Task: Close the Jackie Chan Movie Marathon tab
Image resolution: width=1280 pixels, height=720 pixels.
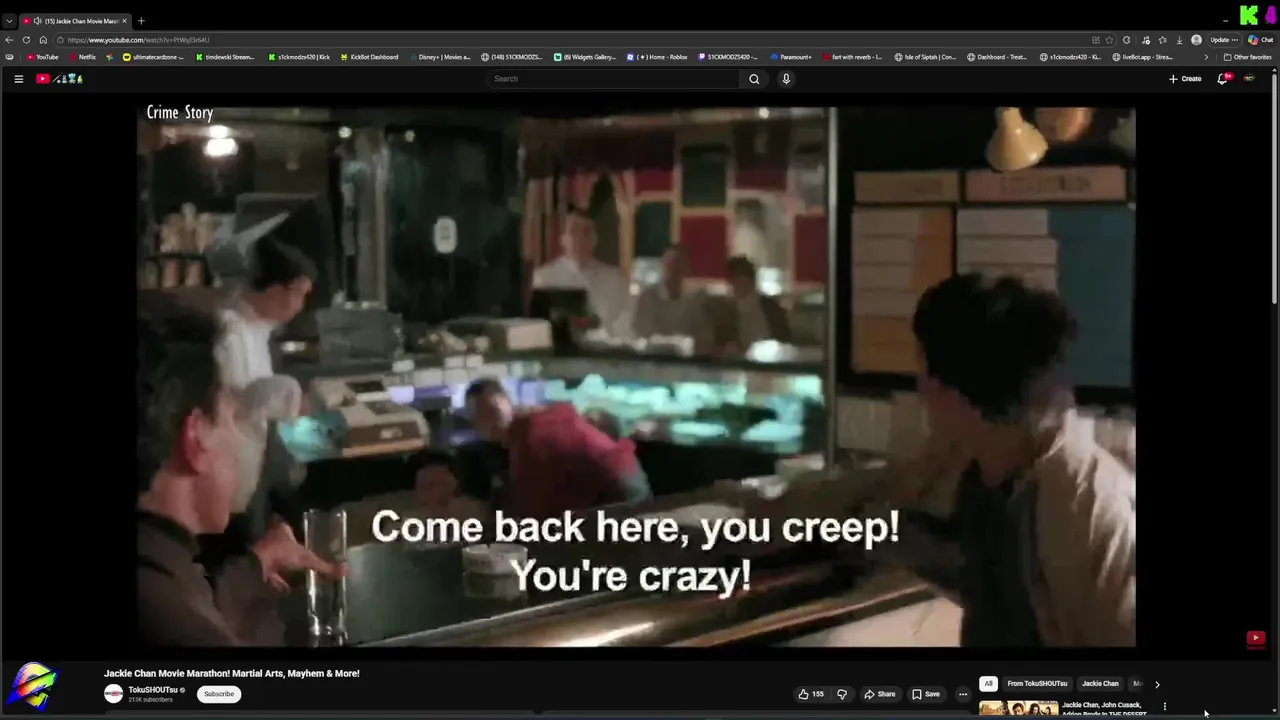Action: [x=124, y=21]
